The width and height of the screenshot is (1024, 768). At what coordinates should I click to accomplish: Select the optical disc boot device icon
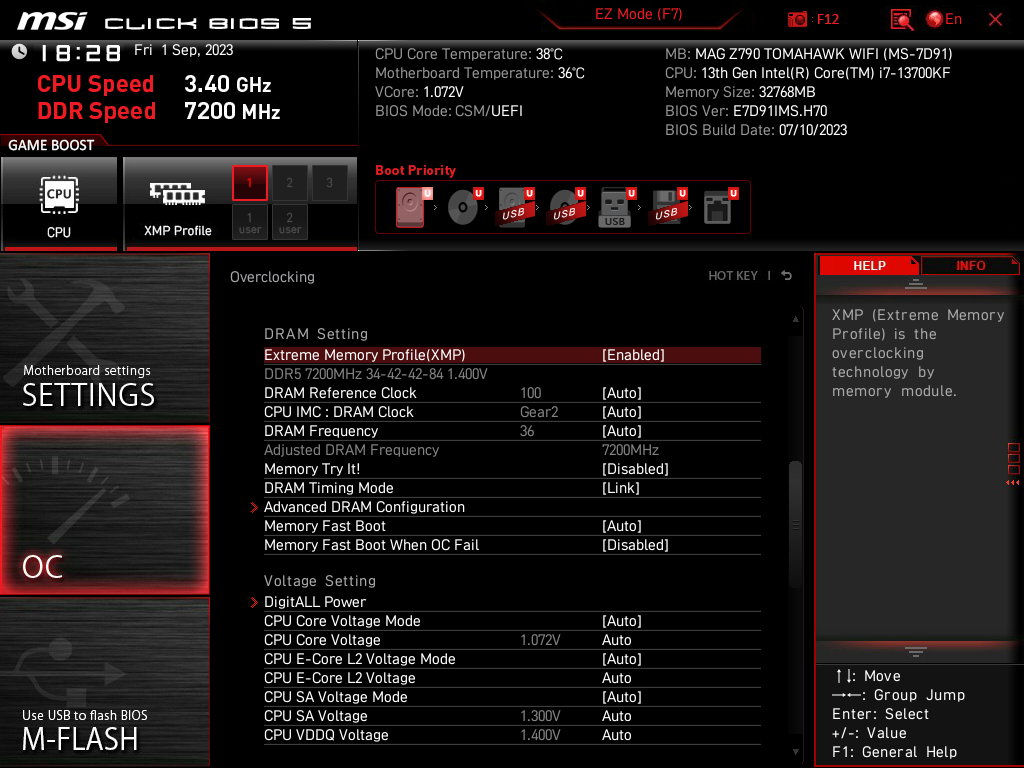pos(464,207)
